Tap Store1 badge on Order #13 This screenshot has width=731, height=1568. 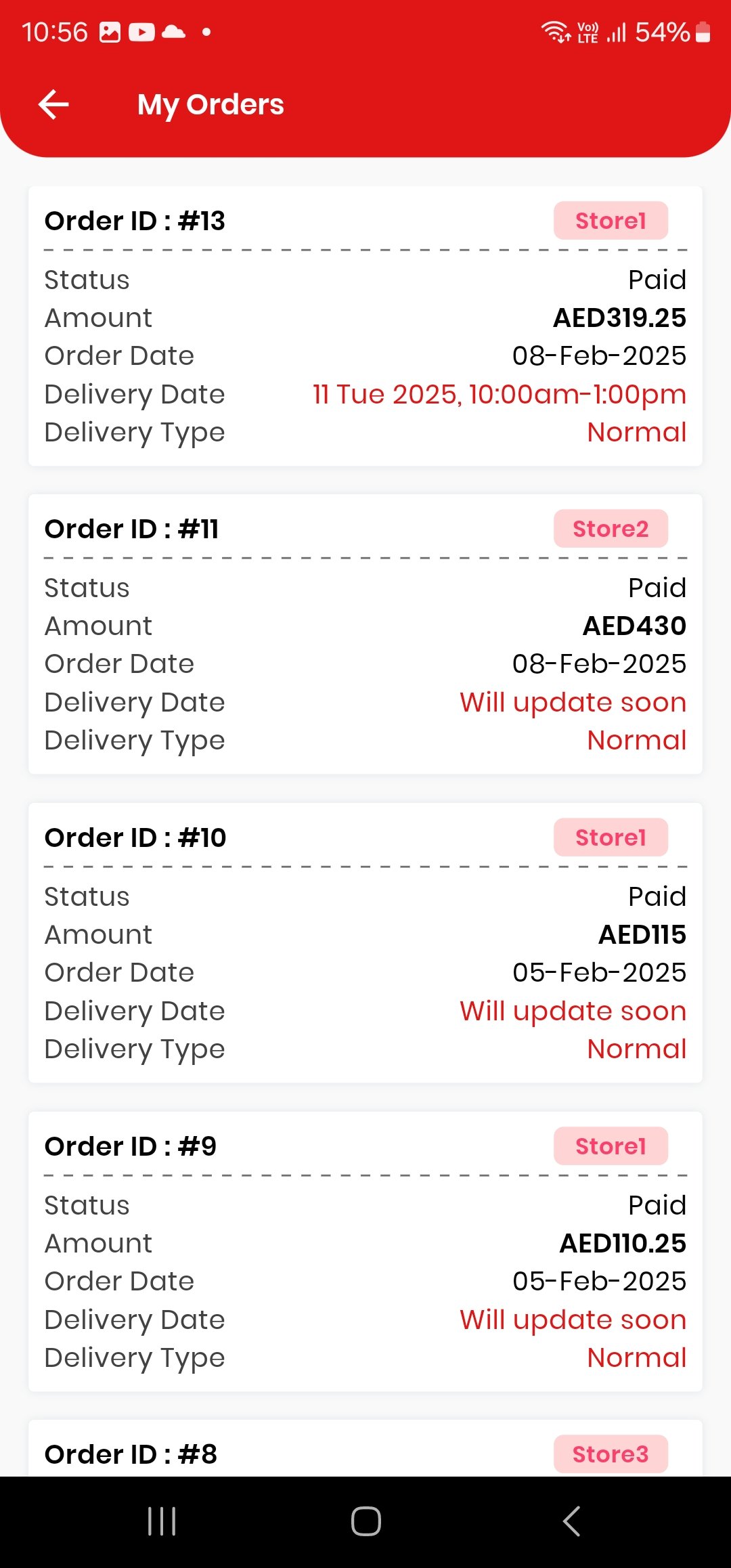611,221
